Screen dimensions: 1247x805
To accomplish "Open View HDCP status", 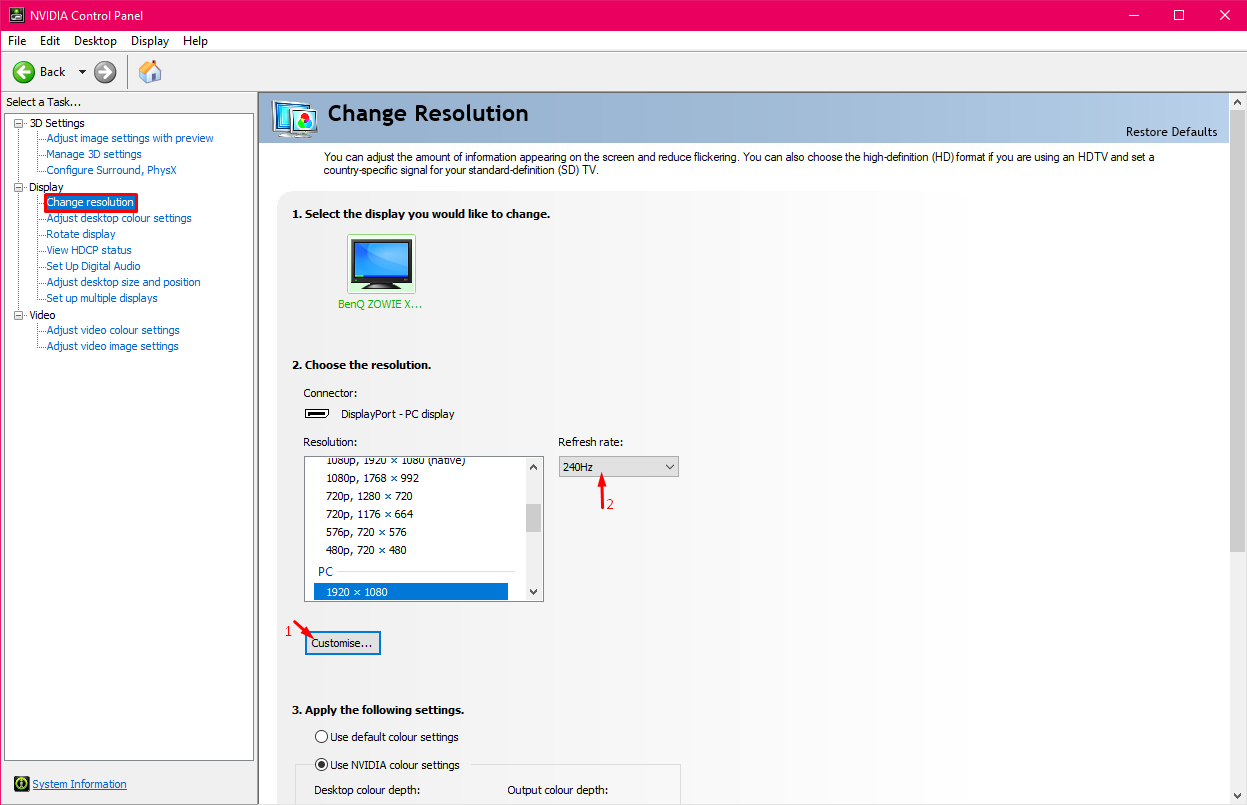I will coord(89,250).
